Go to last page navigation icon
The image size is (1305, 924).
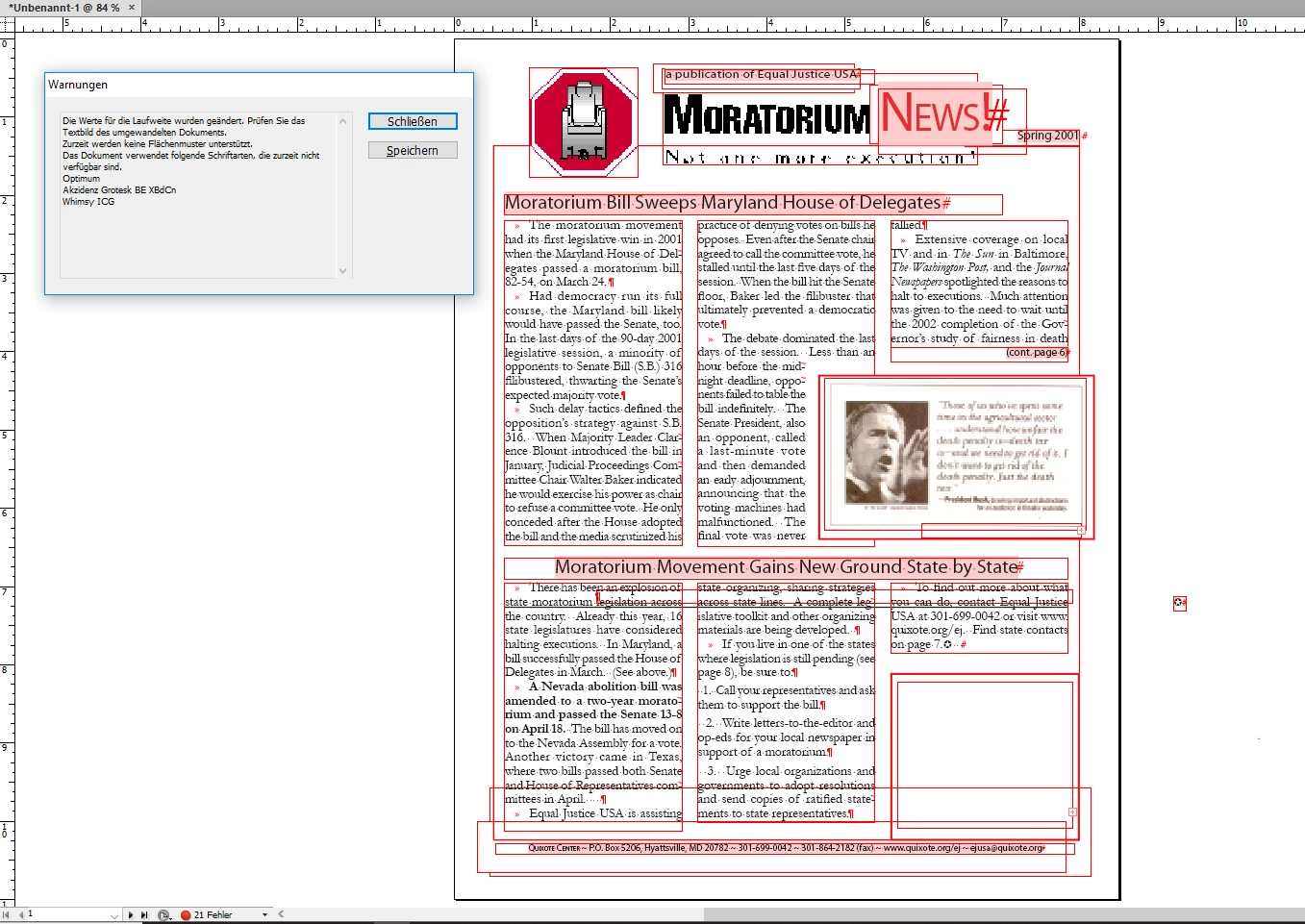tap(144, 914)
